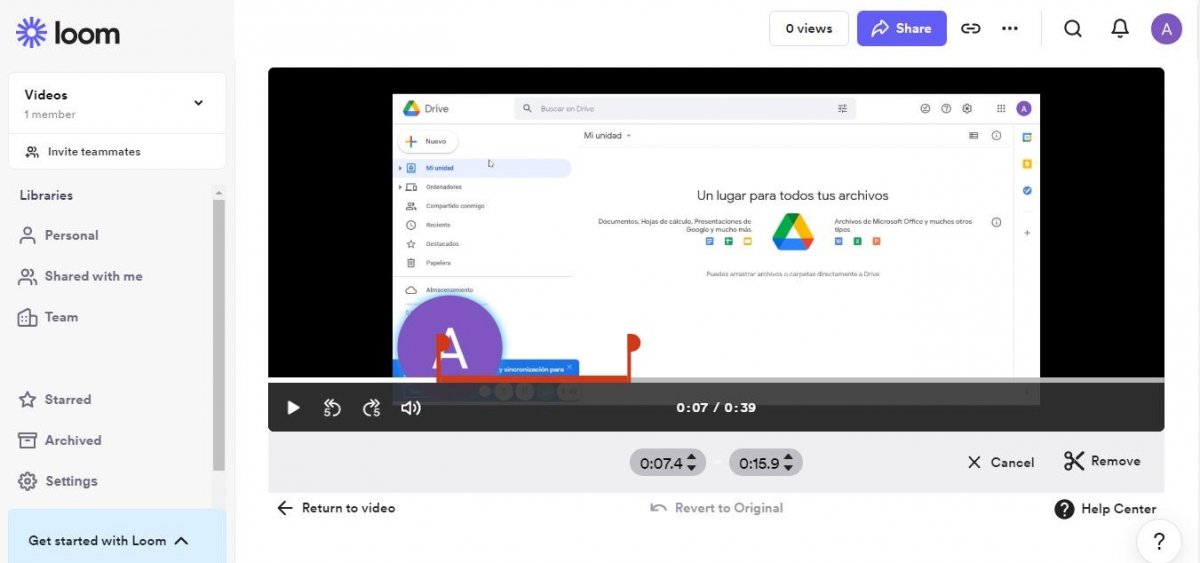Remove the selected clip section

[x=1102, y=461]
